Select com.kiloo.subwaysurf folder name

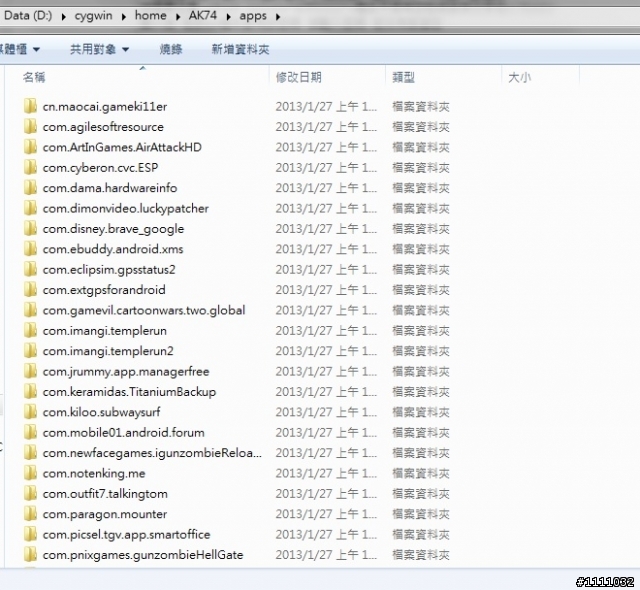point(102,413)
